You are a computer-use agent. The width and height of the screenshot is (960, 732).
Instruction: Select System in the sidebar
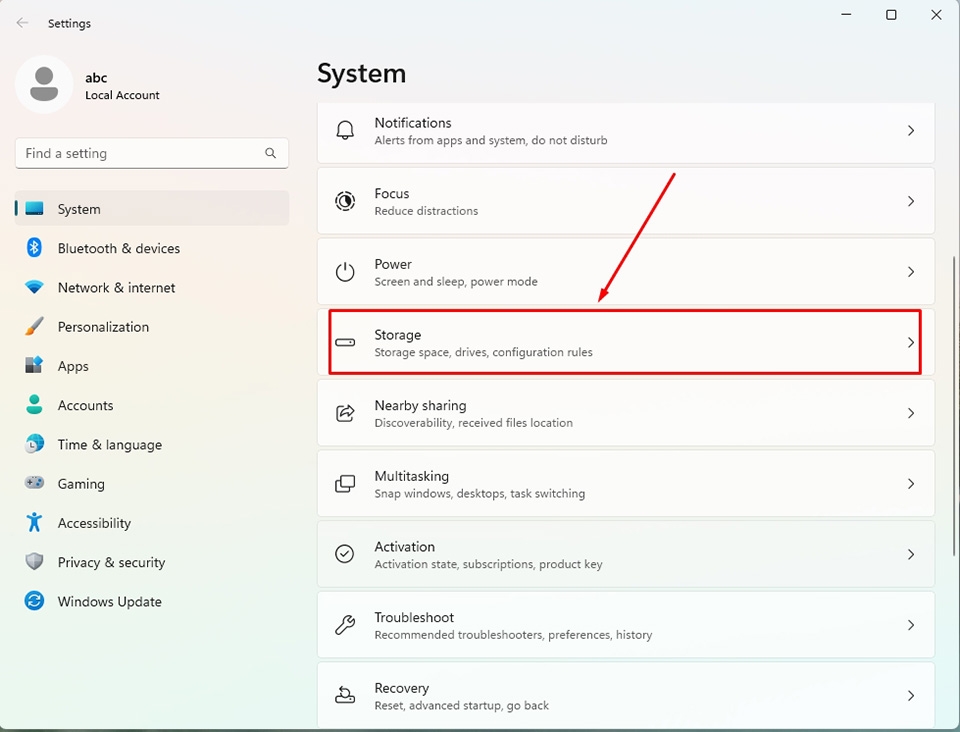(x=152, y=209)
